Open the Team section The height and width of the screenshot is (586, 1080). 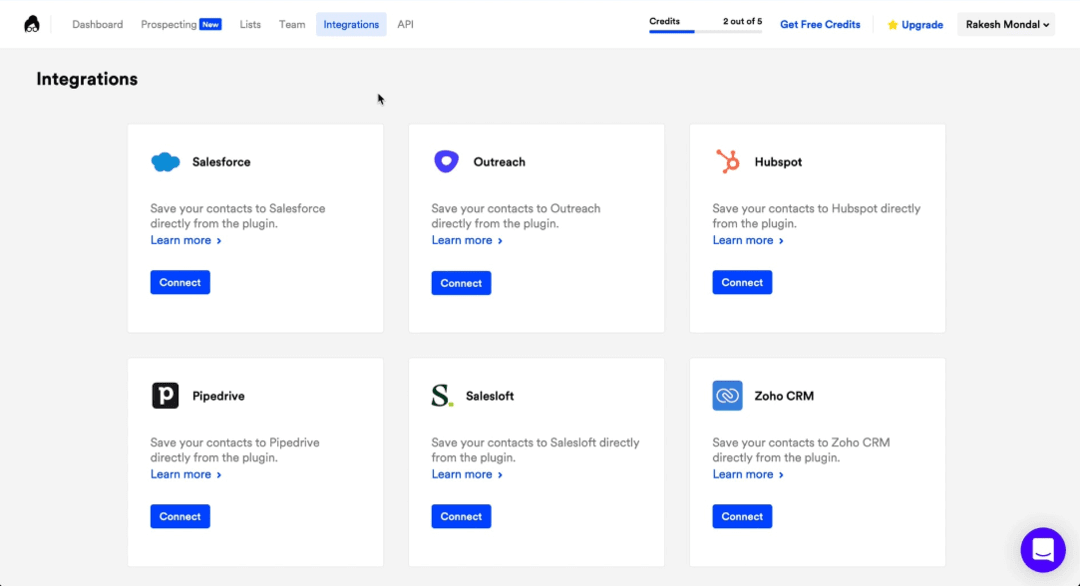[x=291, y=24]
